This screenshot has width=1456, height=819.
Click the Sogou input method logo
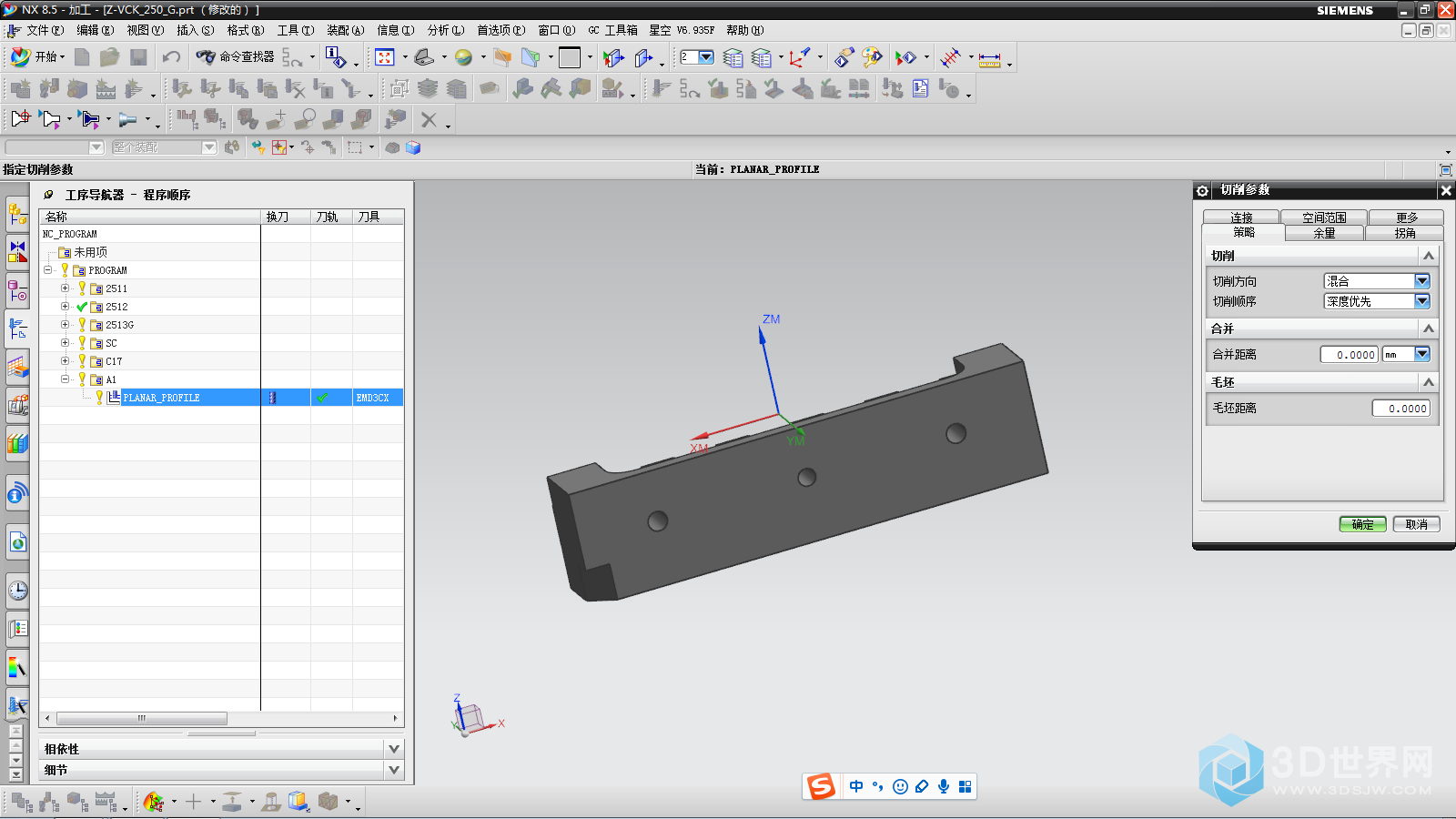[x=821, y=786]
